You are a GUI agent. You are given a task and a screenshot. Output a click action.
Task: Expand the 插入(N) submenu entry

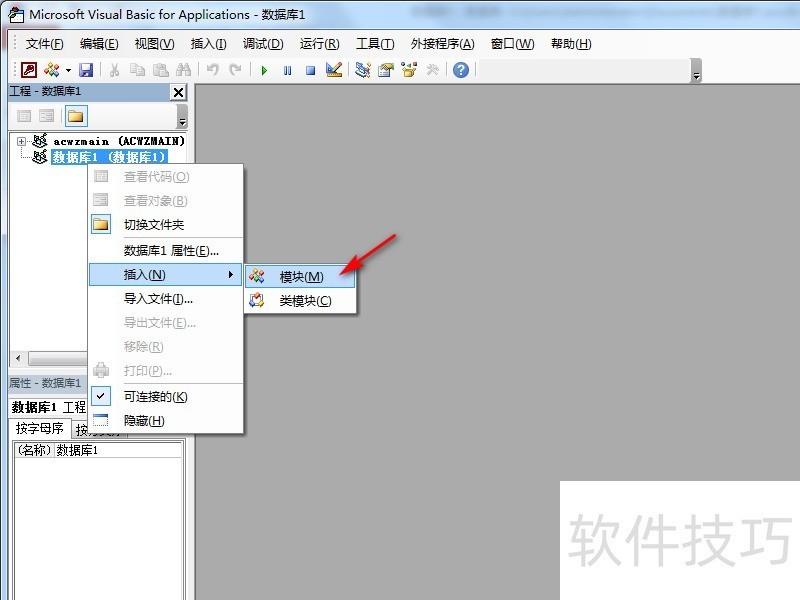click(165, 275)
